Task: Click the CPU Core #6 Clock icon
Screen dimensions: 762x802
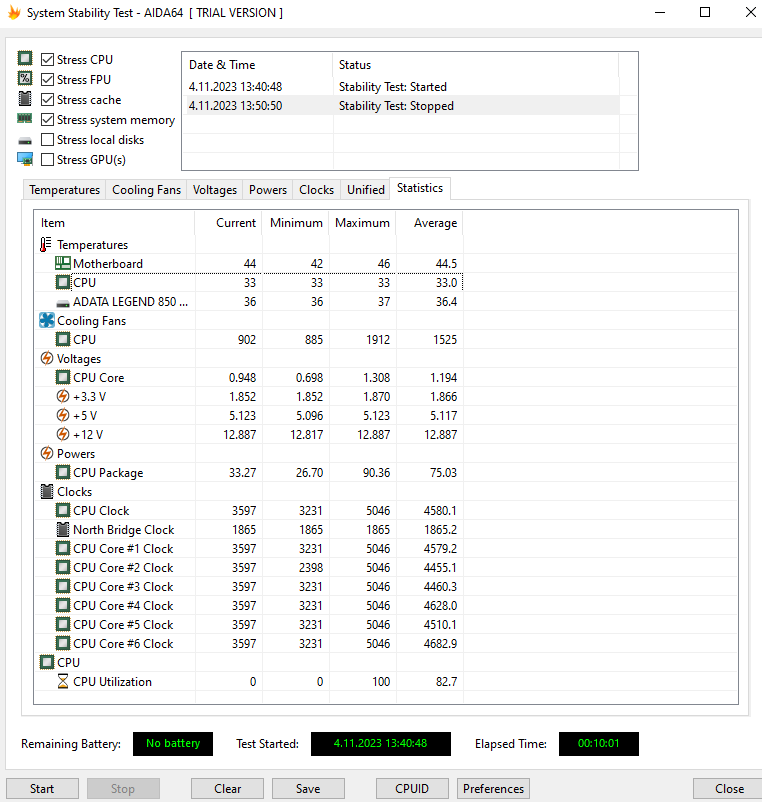Action: point(62,643)
